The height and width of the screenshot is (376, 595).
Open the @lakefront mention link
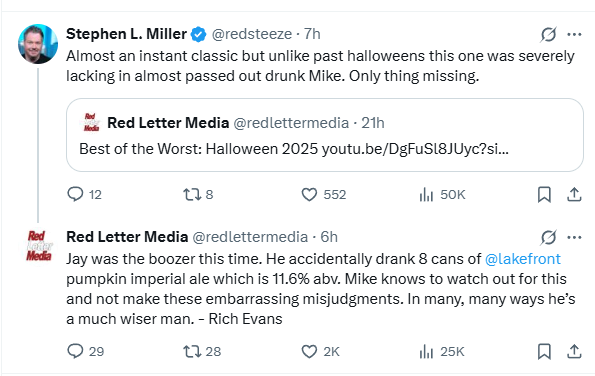tap(523, 259)
